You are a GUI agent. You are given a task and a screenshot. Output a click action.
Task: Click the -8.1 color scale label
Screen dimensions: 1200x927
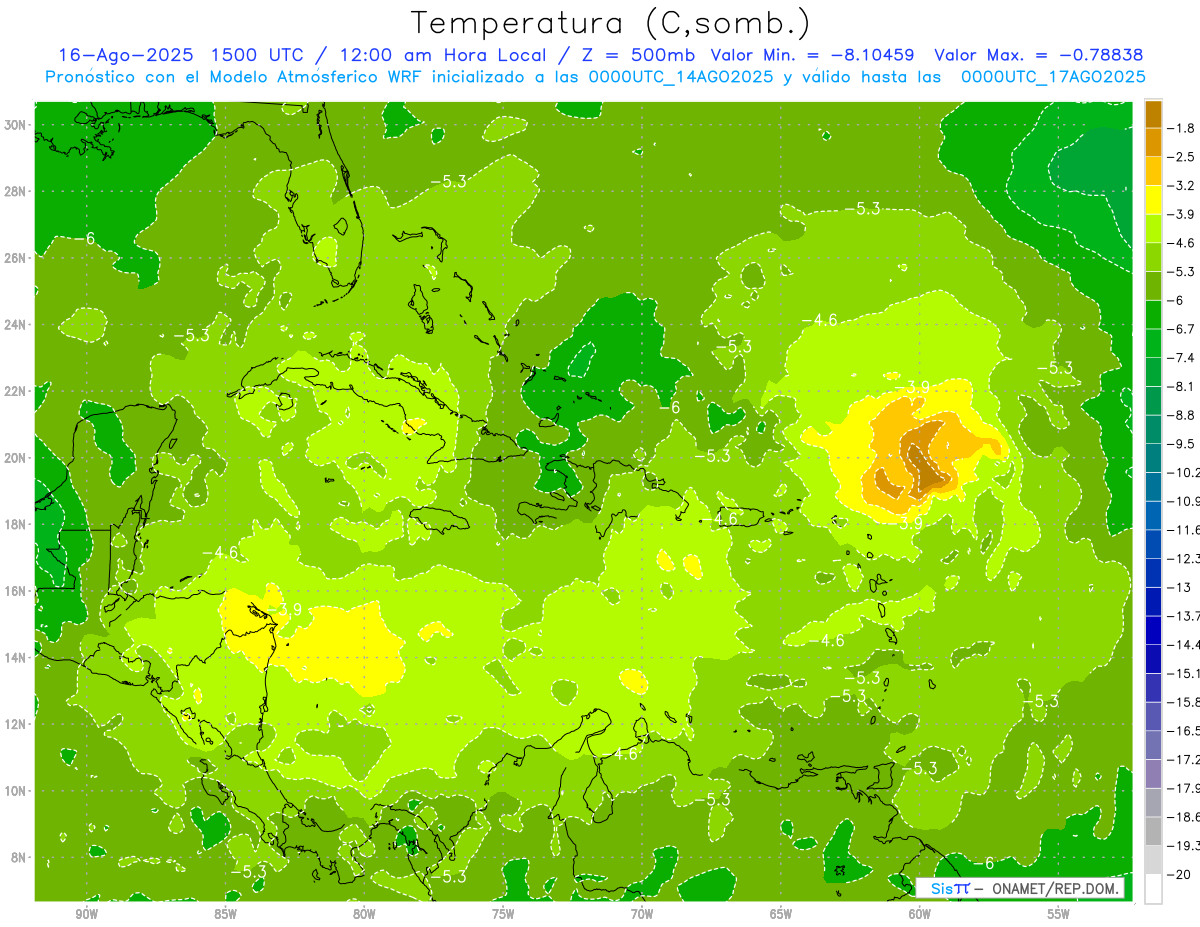tap(1181, 386)
